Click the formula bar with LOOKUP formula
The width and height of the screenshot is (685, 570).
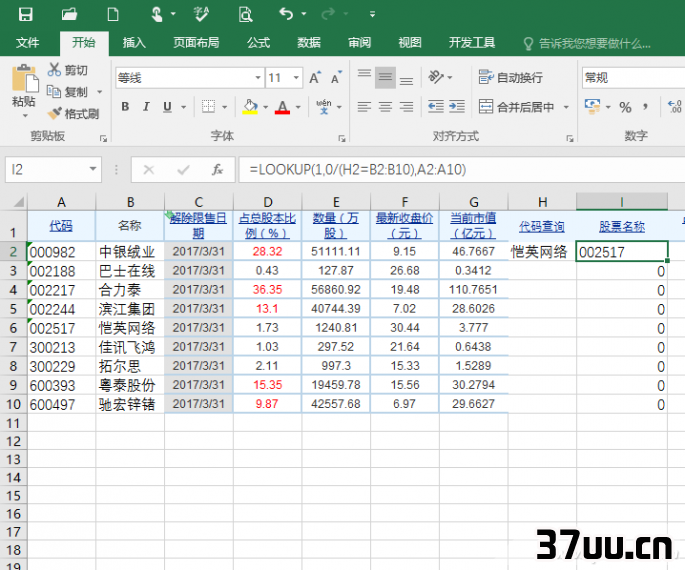point(461,169)
